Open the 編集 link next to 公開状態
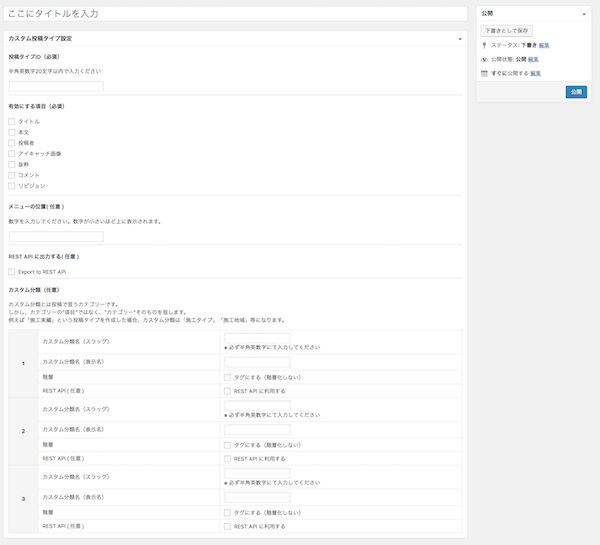 (535, 59)
